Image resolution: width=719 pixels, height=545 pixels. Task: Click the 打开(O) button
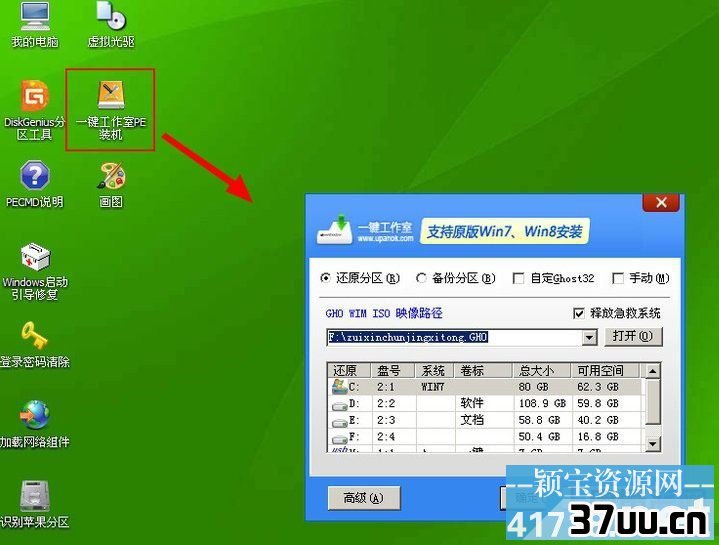click(x=633, y=336)
